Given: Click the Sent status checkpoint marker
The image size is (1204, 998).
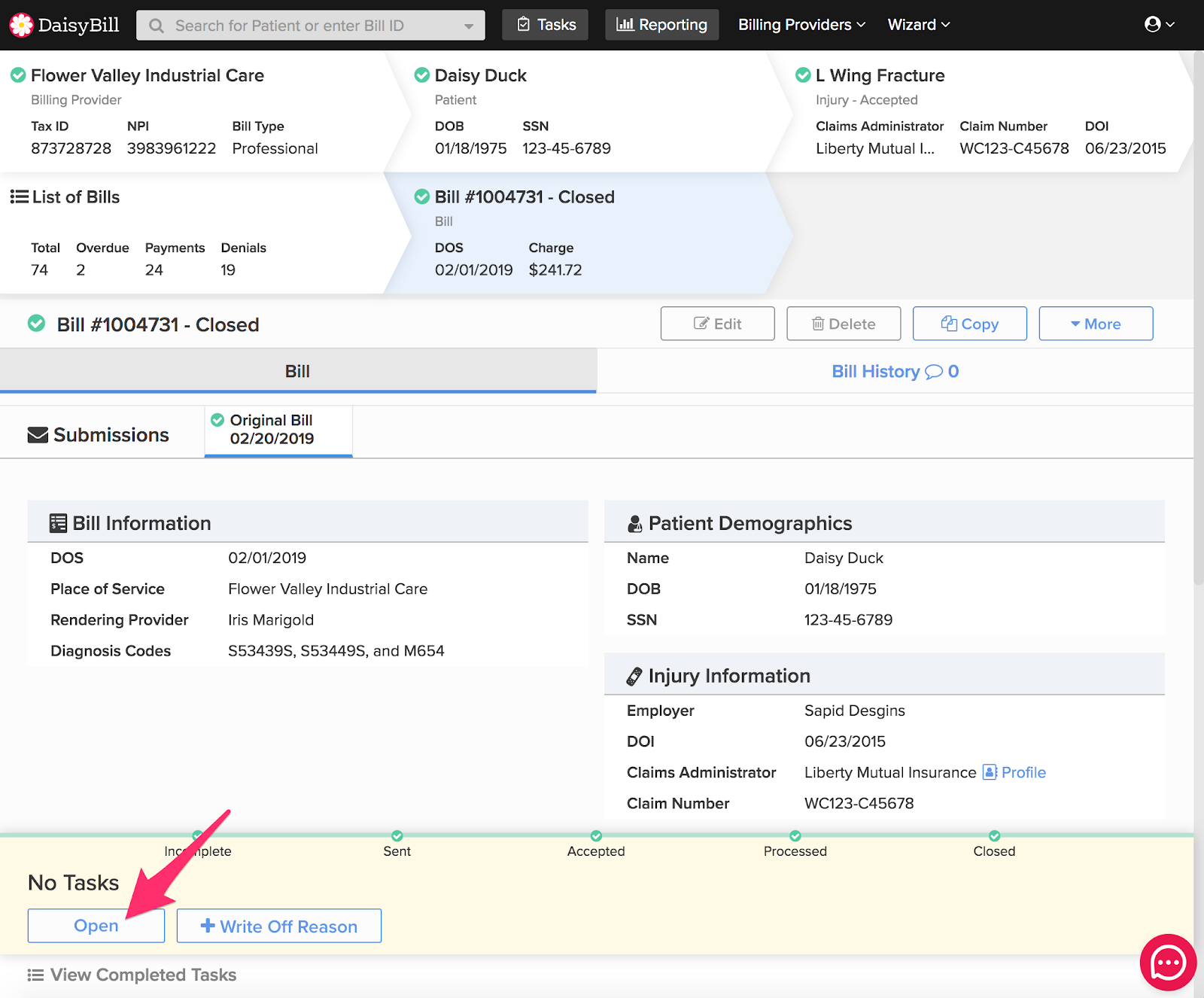Looking at the screenshot, I should [x=397, y=836].
